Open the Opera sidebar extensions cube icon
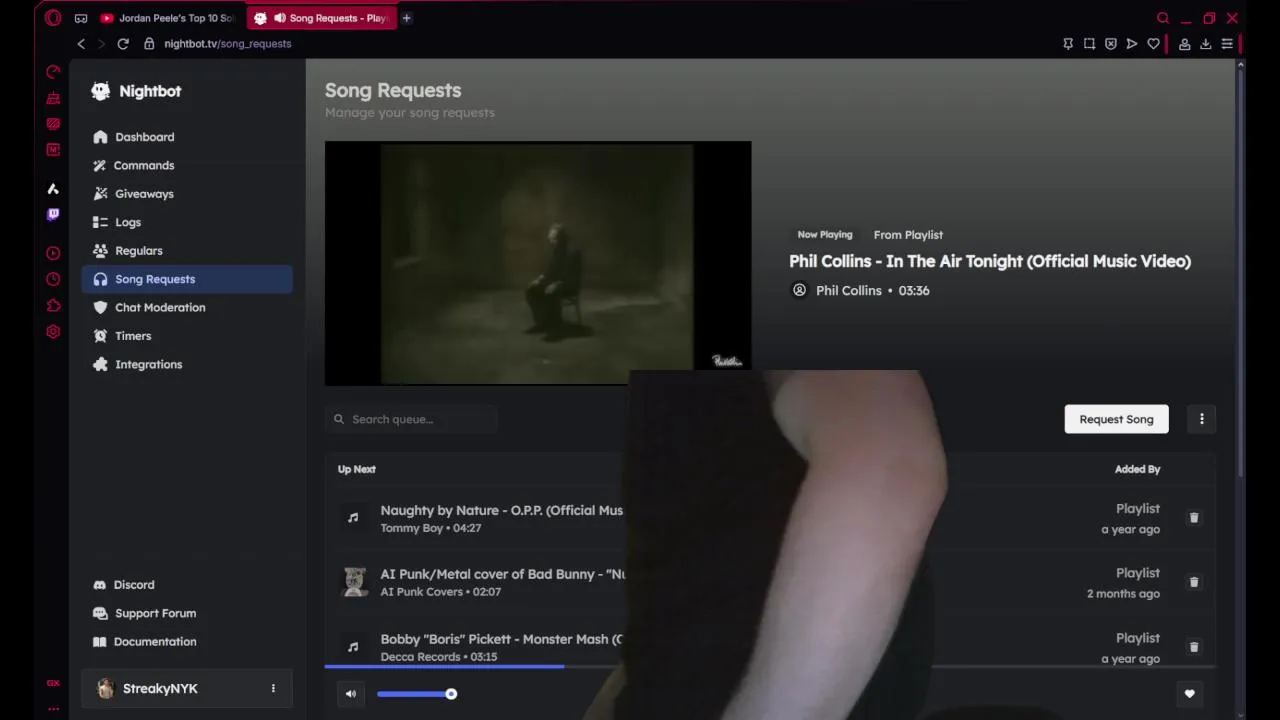The image size is (1280, 720). tap(53, 306)
